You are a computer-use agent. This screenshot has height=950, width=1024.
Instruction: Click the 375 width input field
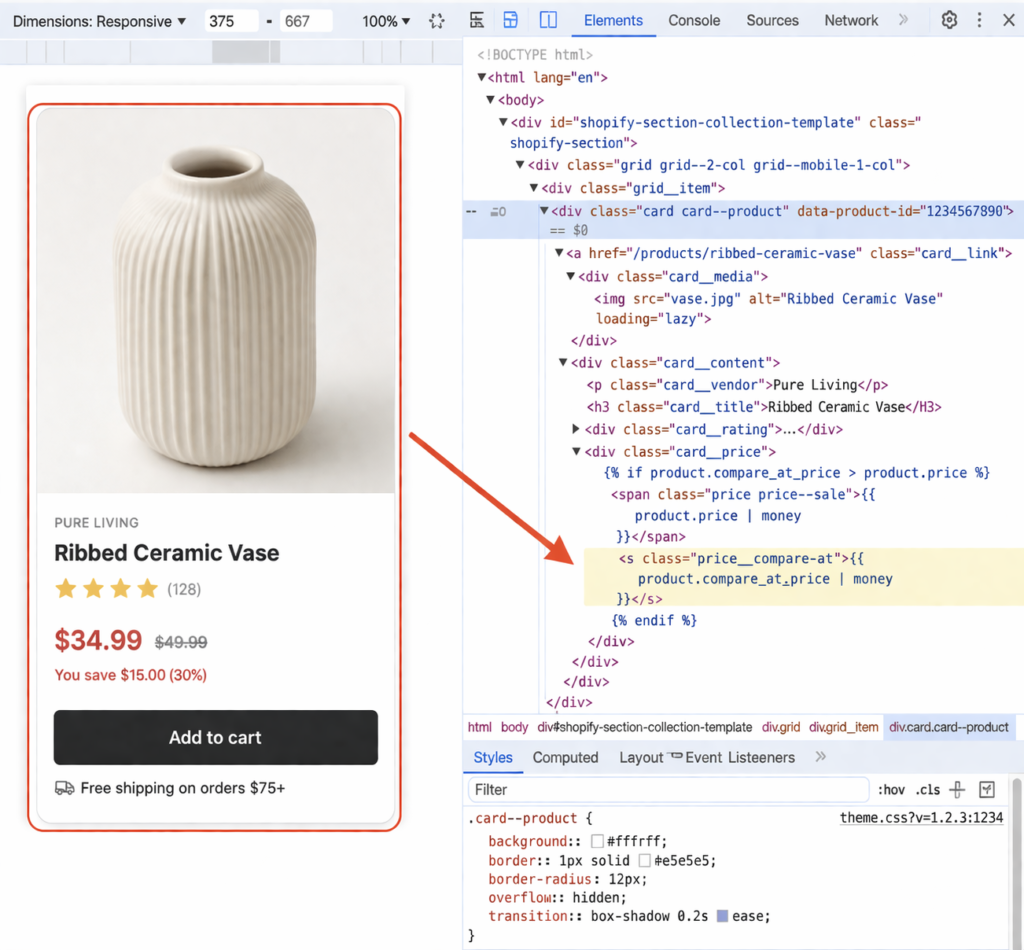[x=232, y=20]
